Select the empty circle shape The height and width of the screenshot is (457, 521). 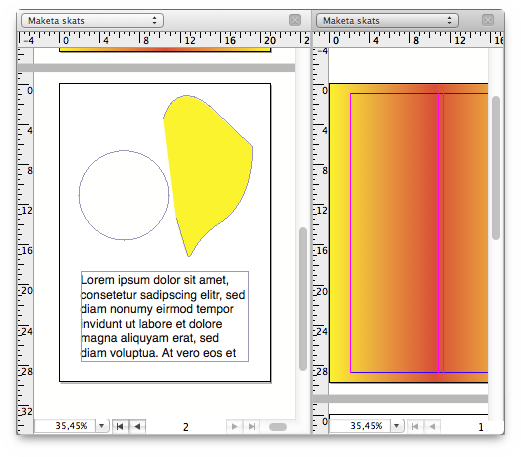pyautogui.click(x=124, y=195)
